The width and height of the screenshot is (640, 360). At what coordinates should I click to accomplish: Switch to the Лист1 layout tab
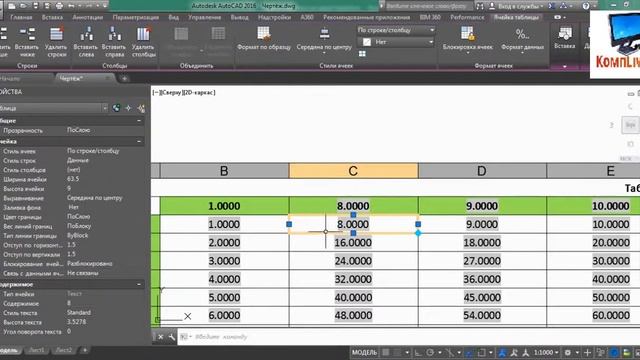[x=36, y=350]
